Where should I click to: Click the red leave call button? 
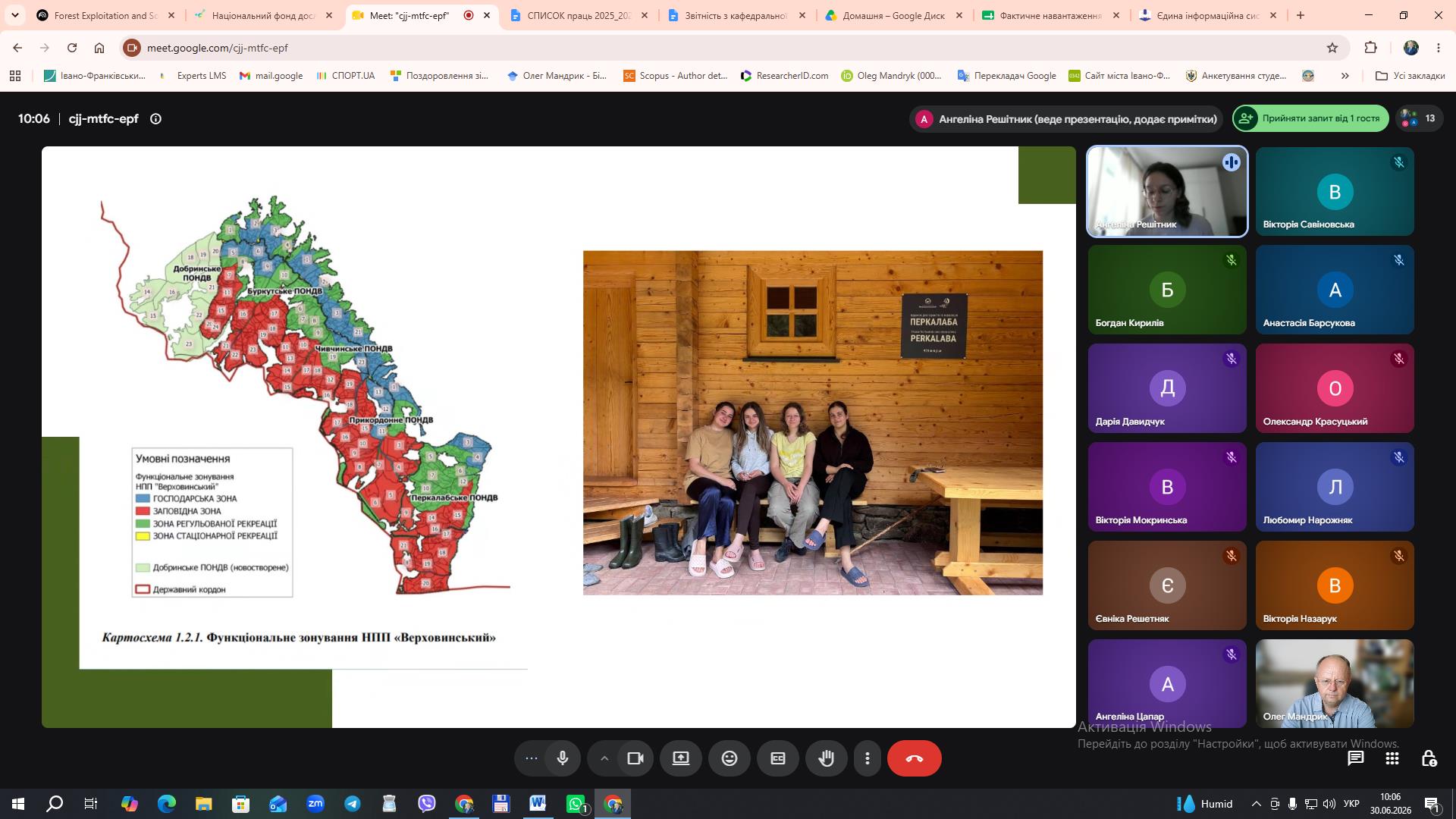coord(914,758)
